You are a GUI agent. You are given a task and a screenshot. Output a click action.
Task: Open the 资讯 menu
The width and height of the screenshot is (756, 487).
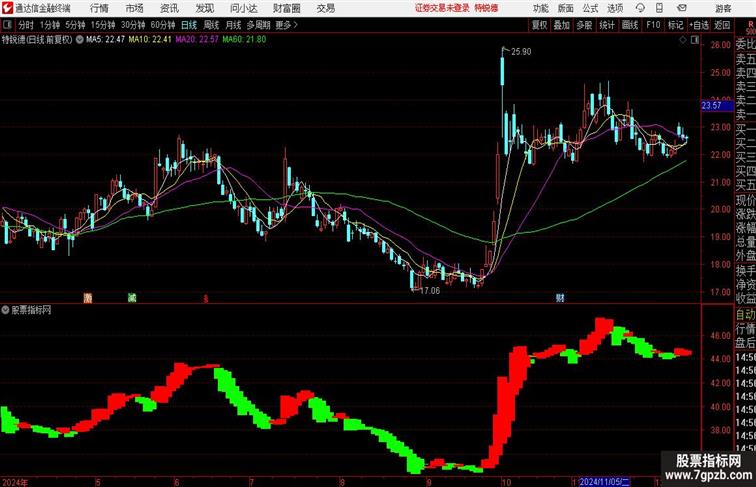pos(169,8)
